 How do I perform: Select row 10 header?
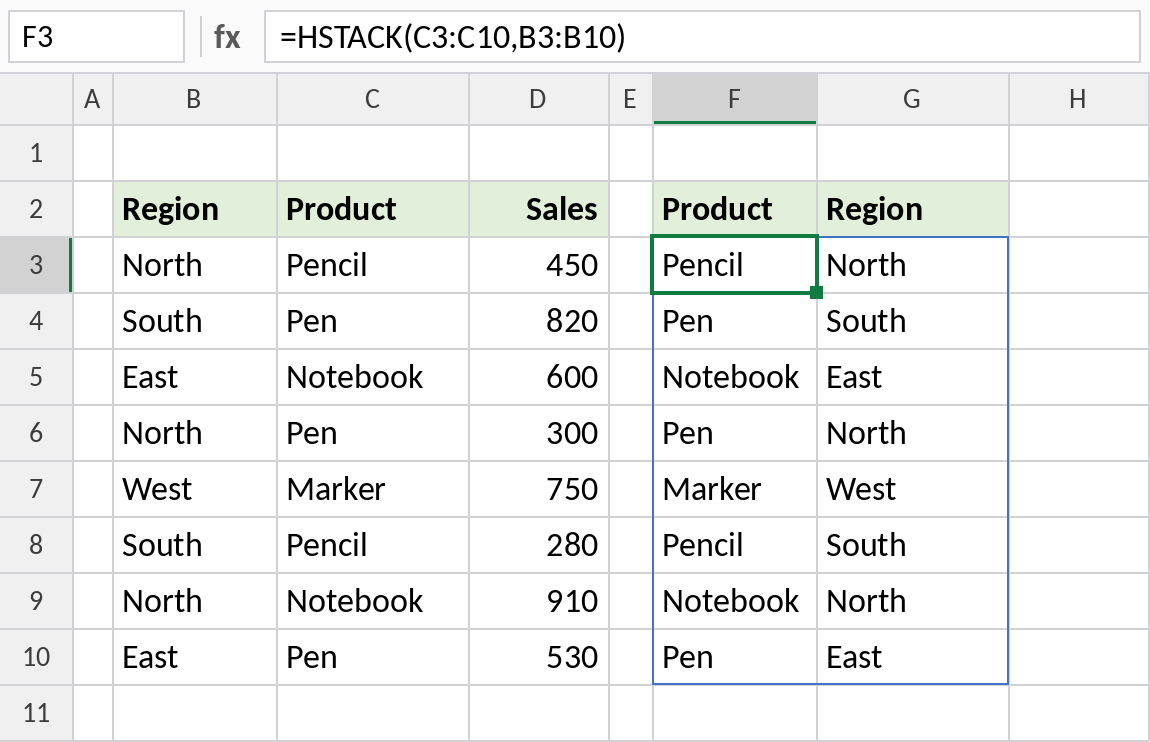pyautogui.click(x=36, y=657)
